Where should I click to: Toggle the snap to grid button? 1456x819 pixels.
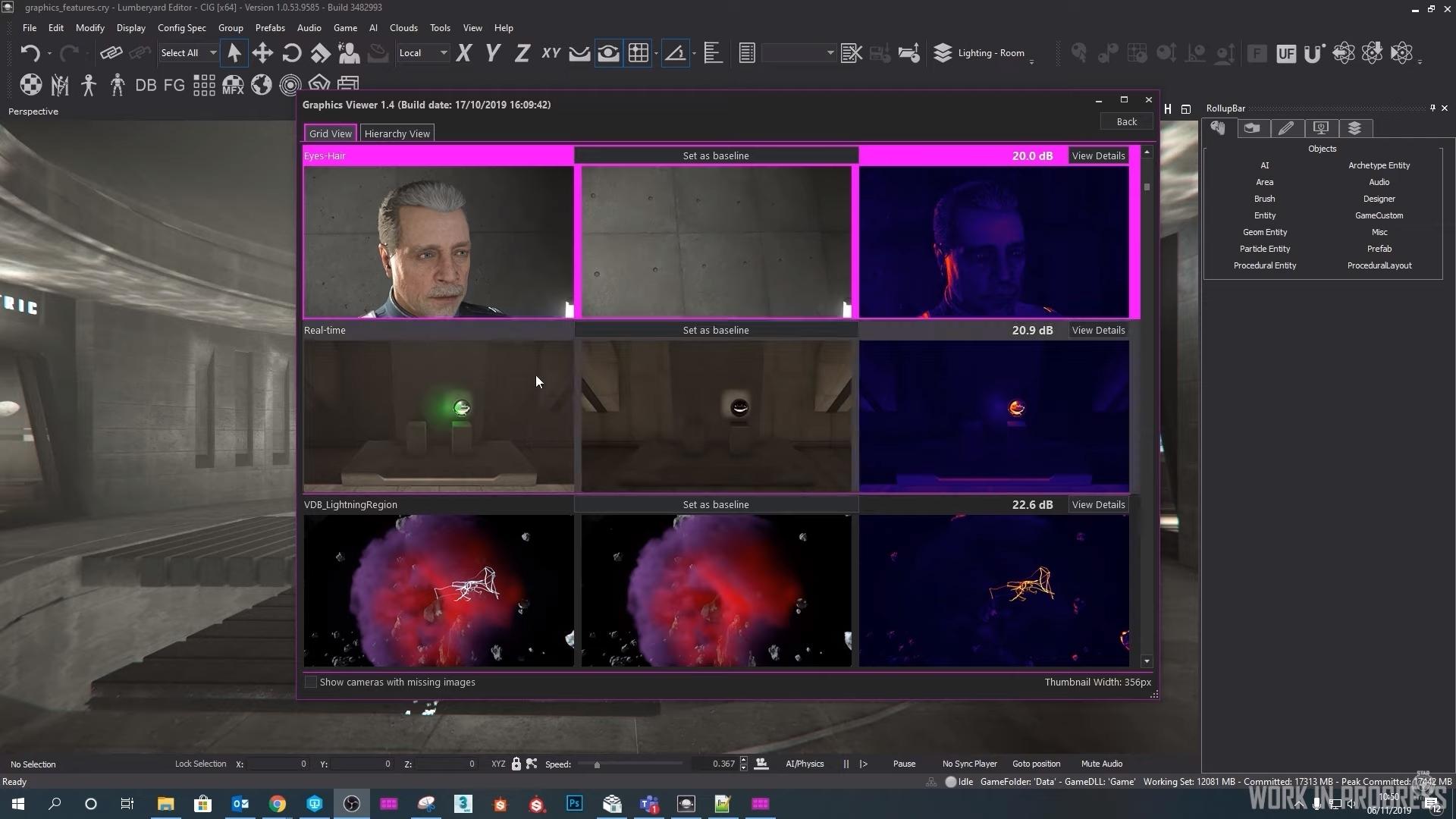point(639,53)
